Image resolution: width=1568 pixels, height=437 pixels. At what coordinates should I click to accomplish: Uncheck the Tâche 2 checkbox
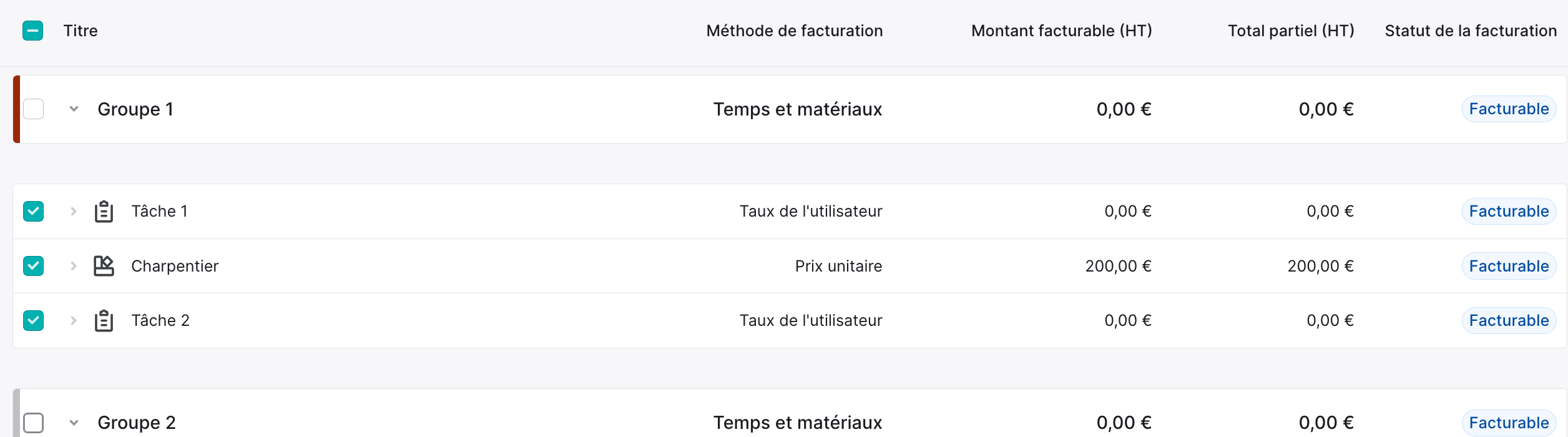[x=33, y=321]
